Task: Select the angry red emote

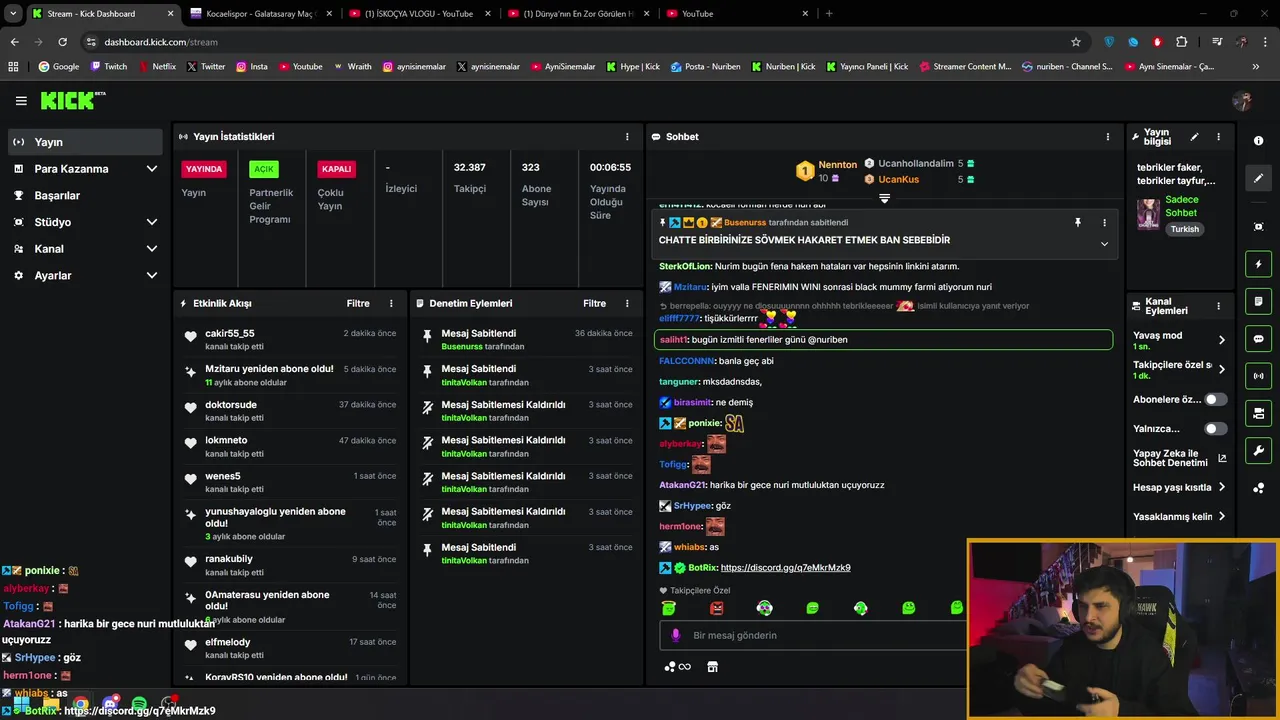Action: [716, 608]
